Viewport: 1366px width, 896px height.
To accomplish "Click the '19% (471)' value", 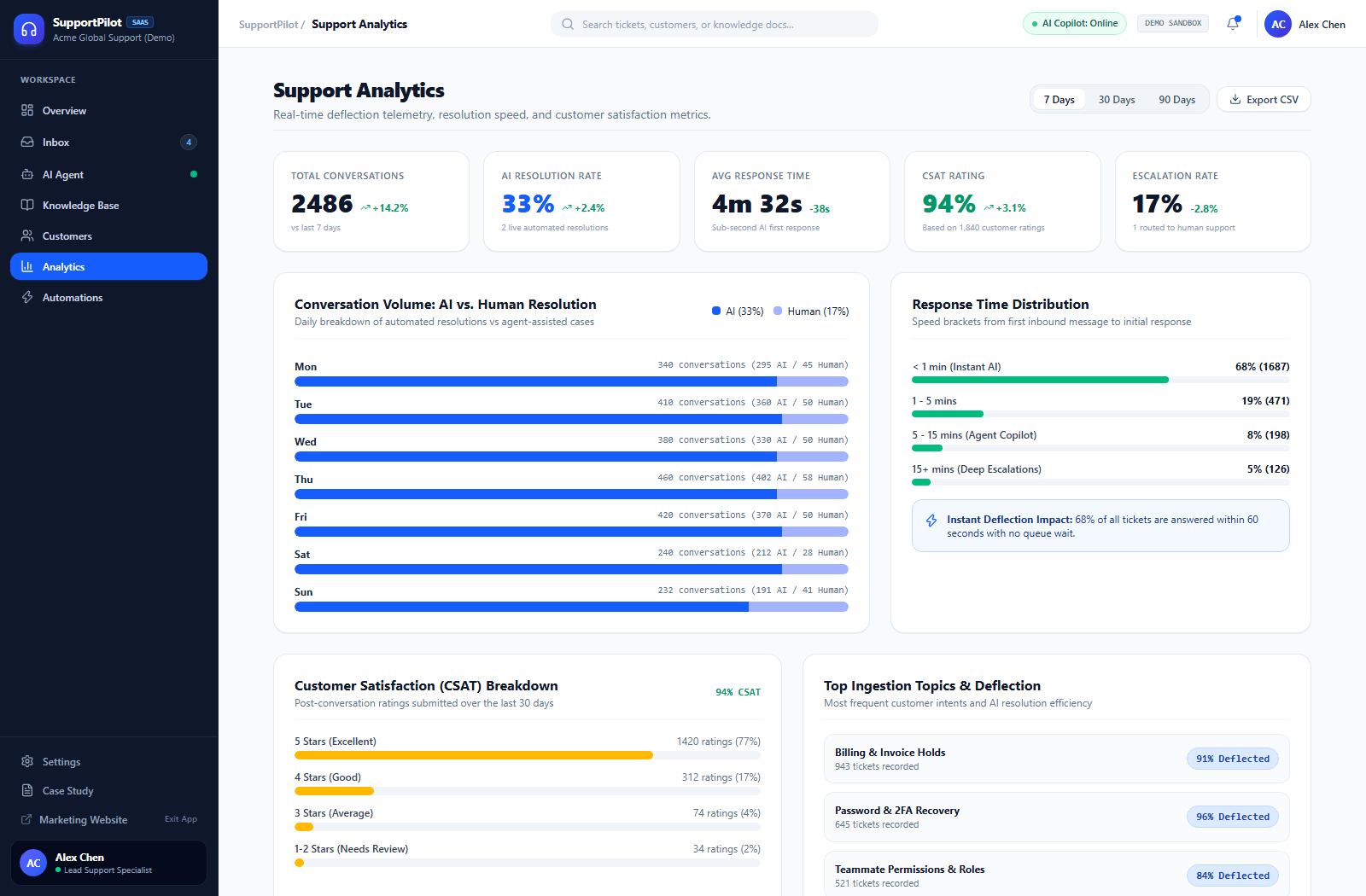I will [x=1265, y=400].
